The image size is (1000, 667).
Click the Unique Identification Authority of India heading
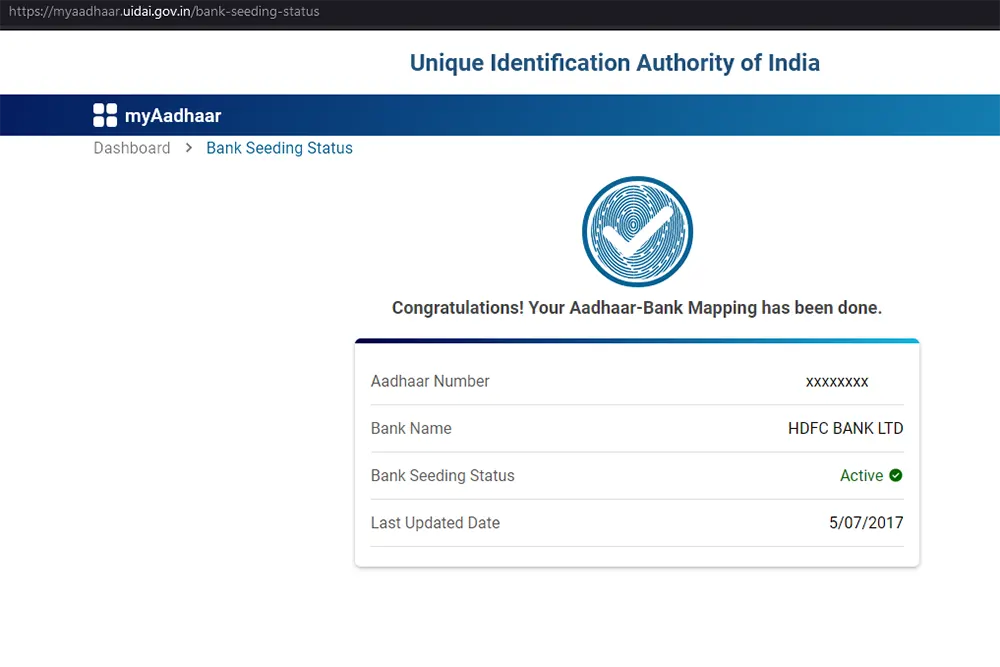[x=615, y=62]
